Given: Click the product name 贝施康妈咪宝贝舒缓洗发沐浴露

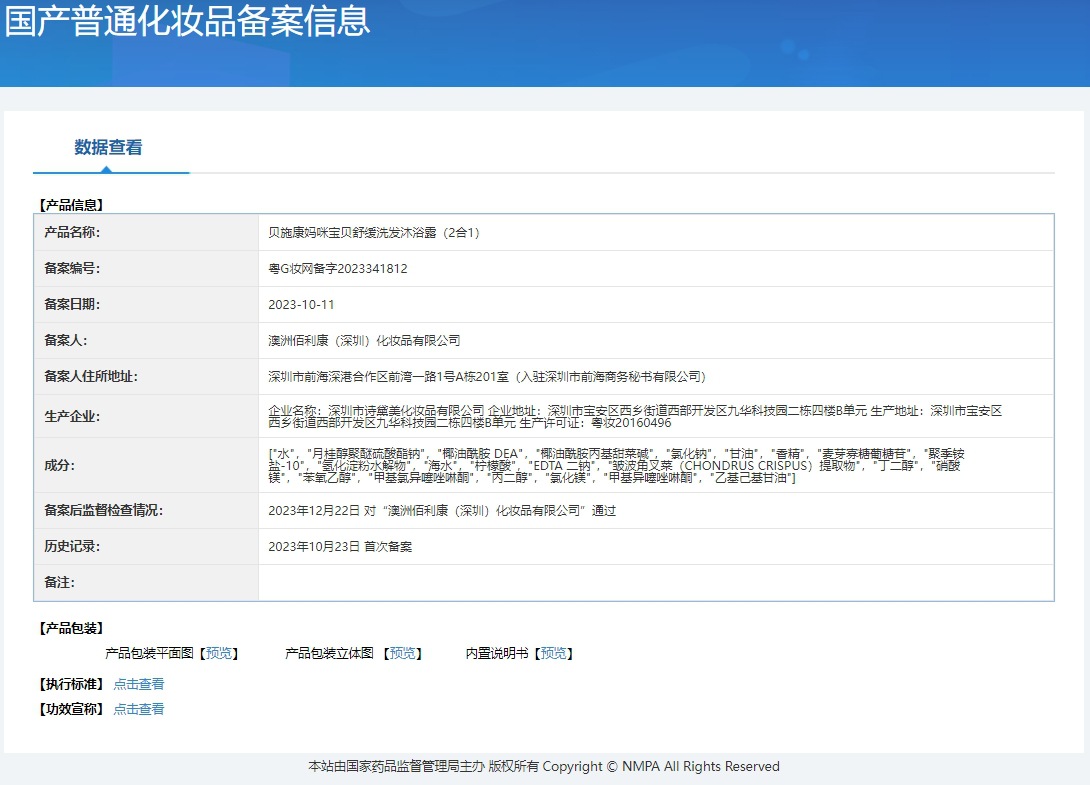Looking at the screenshot, I should click(x=374, y=232).
